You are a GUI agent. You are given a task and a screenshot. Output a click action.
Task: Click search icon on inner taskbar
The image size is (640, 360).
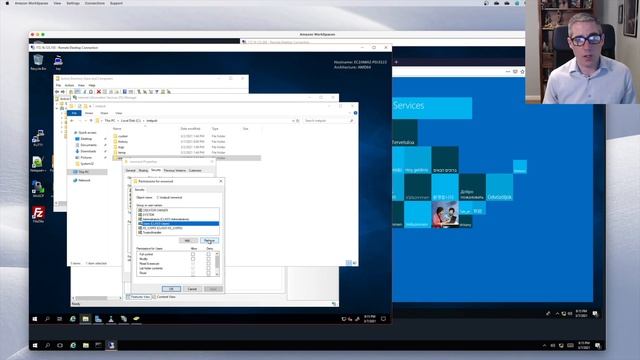pos(47,319)
